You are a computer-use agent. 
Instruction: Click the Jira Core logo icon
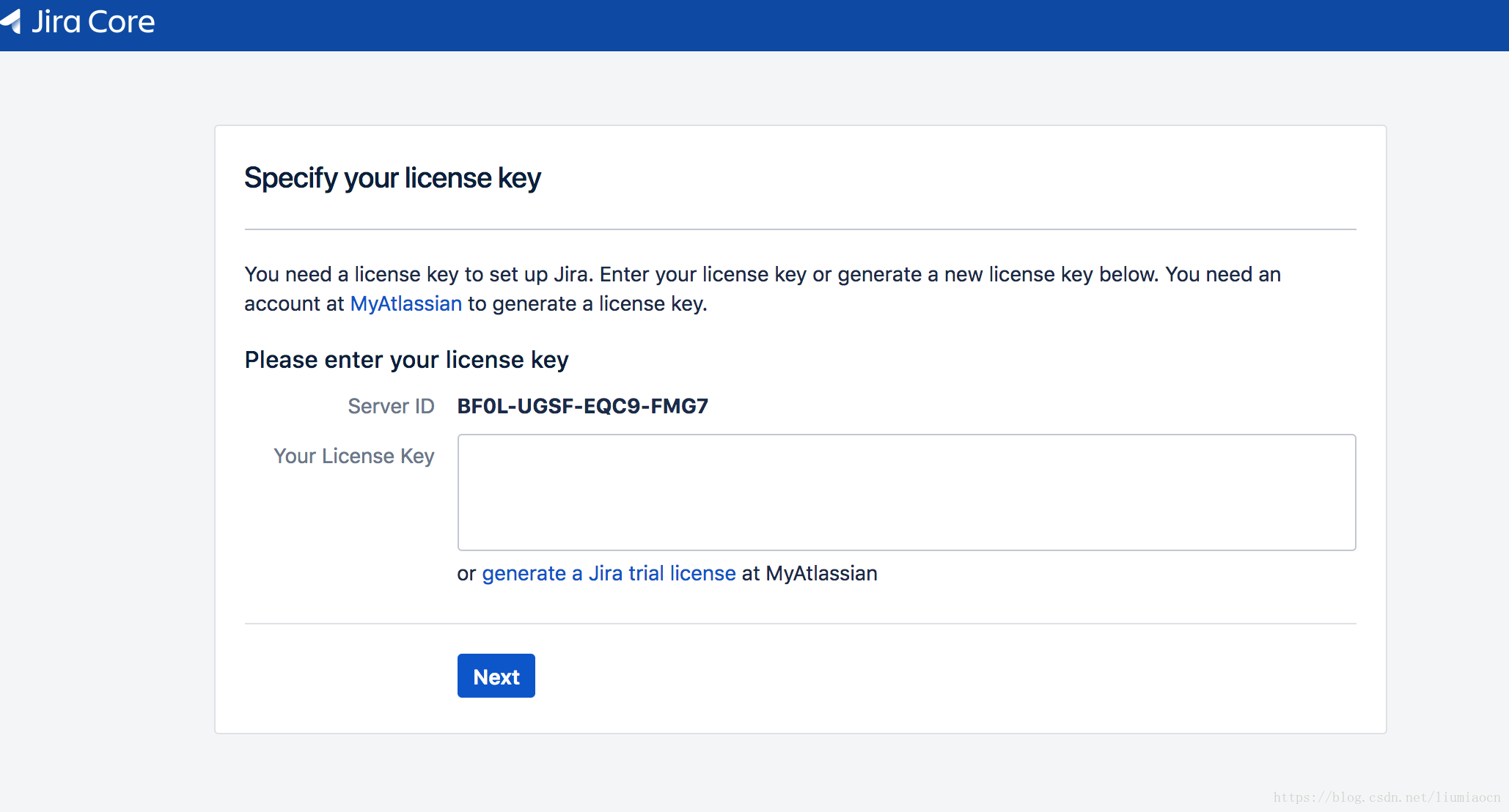11,21
